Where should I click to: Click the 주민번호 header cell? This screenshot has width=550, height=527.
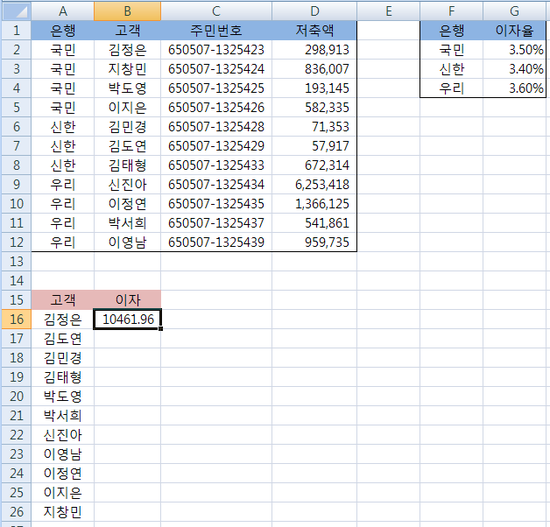click(216, 31)
